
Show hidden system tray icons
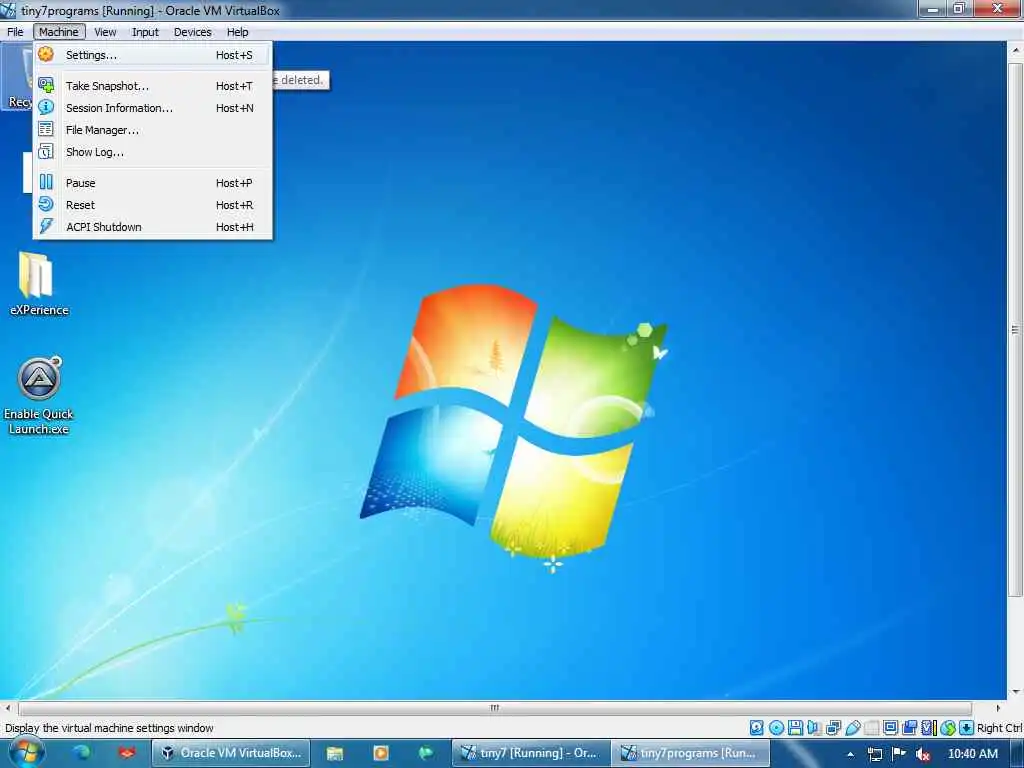pyautogui.click(x=850, y=754)
